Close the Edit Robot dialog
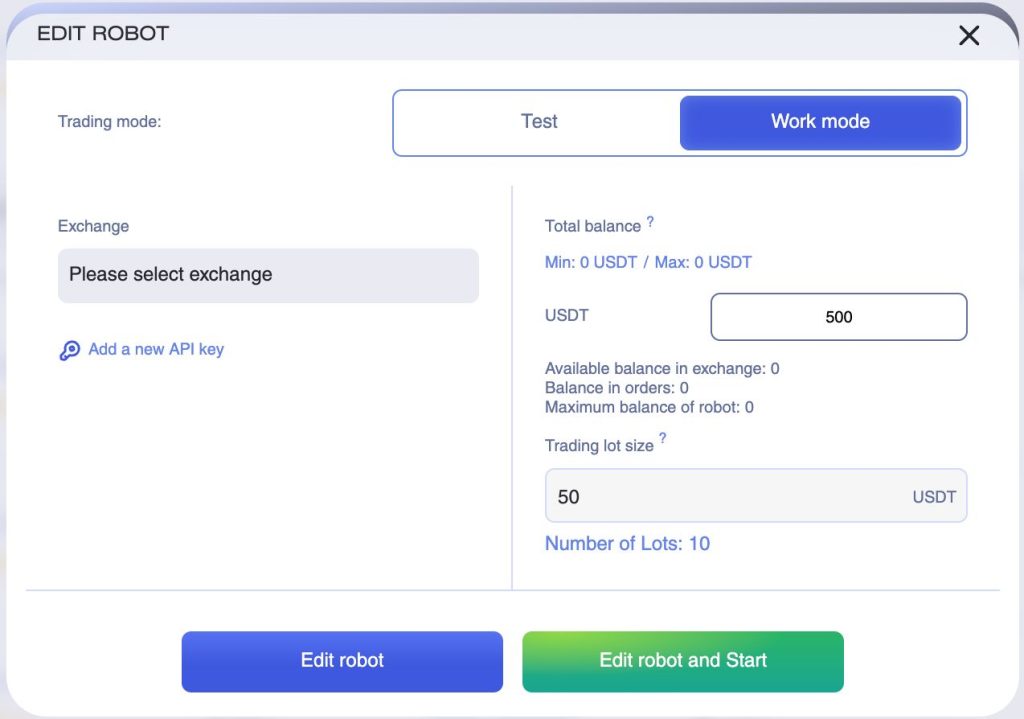The width and height of the screenshot is (1024, 719). tap(968, 36)
